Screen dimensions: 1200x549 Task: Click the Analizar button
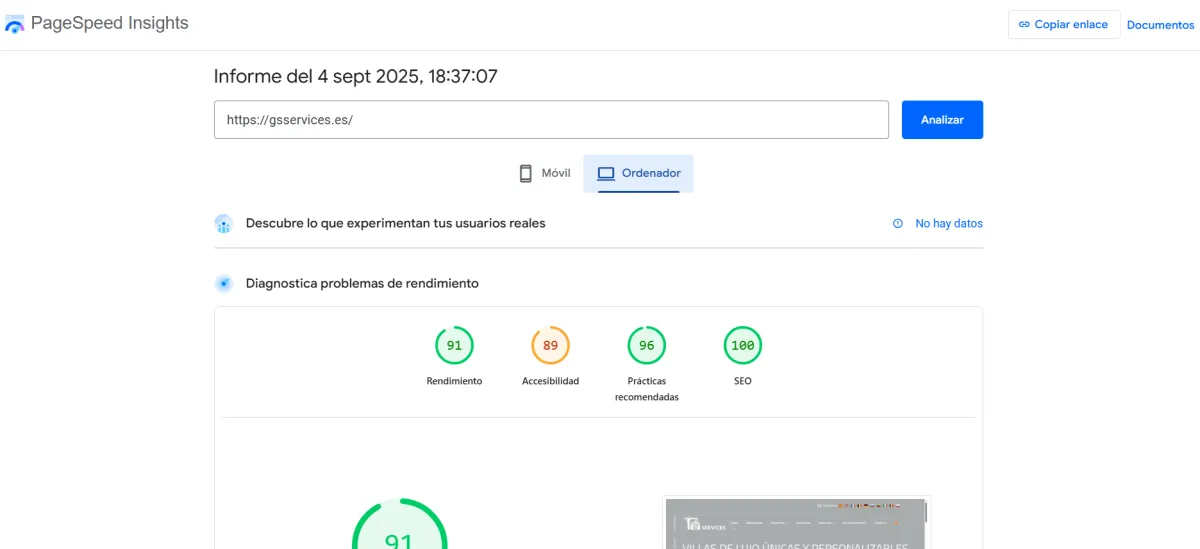(x=942, y=119)
